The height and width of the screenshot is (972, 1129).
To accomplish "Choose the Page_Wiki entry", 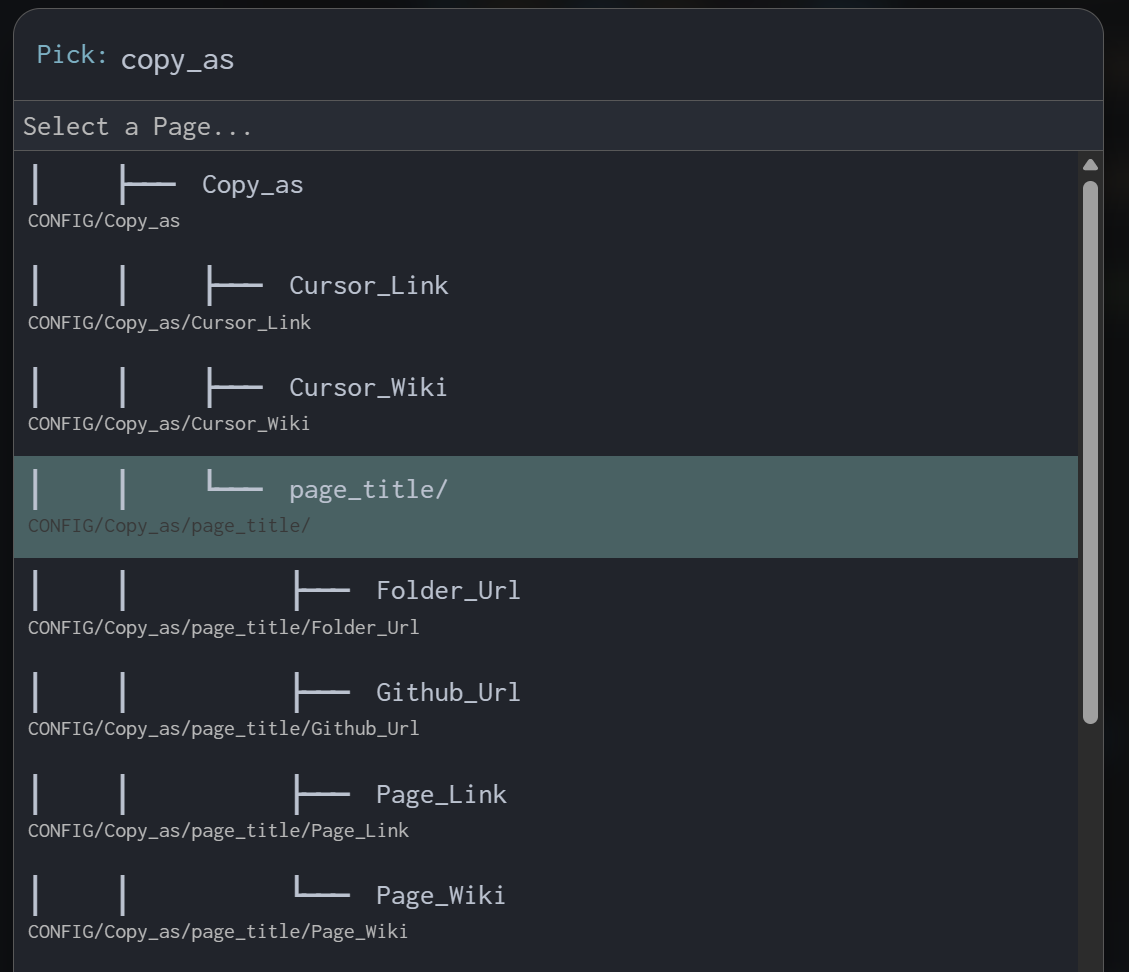I will click(x=440, y=896).
